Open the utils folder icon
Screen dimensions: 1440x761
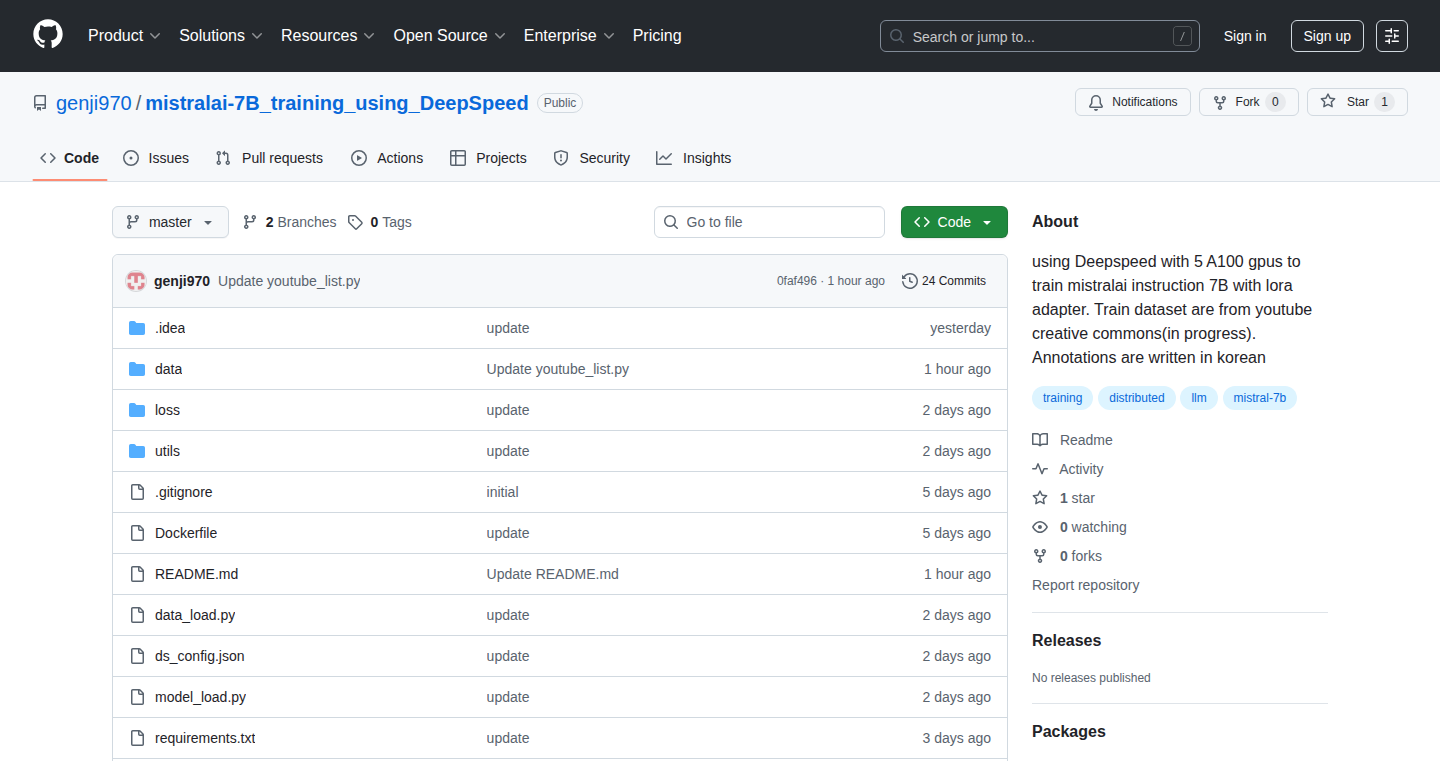pos(137,451)
